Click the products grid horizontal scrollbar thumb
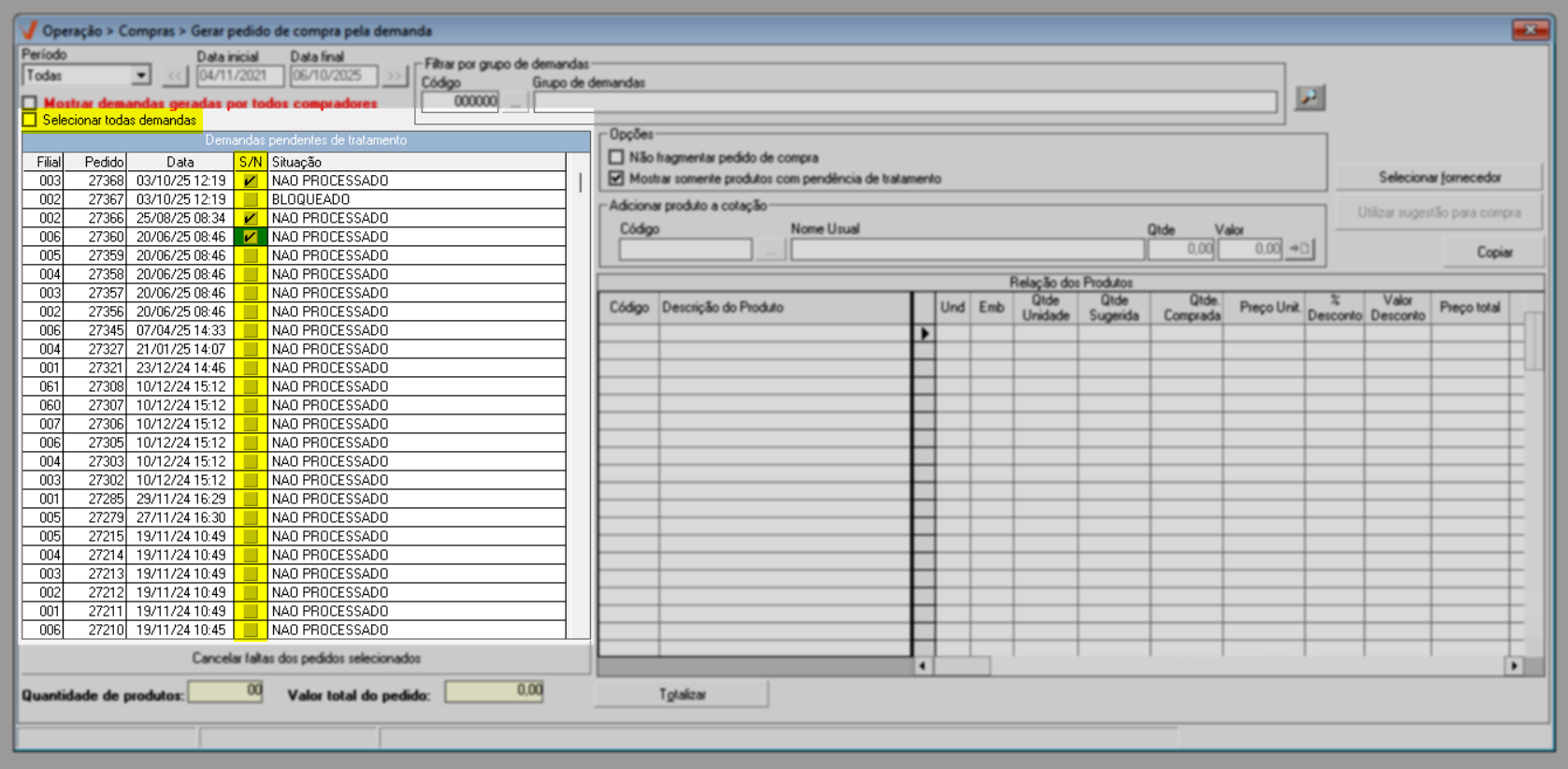 click(x=961, y=666)
